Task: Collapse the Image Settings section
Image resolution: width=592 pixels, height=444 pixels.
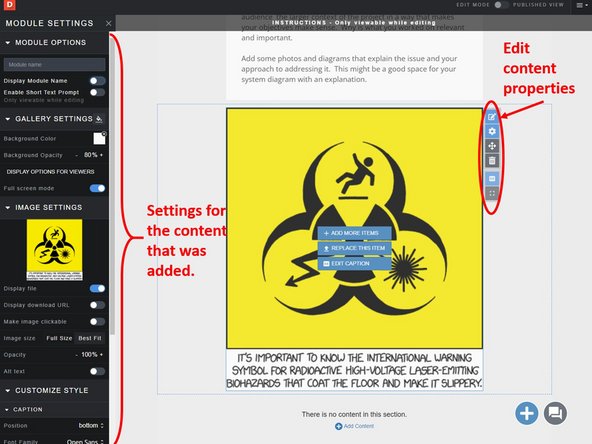Action: coord(8,208)
